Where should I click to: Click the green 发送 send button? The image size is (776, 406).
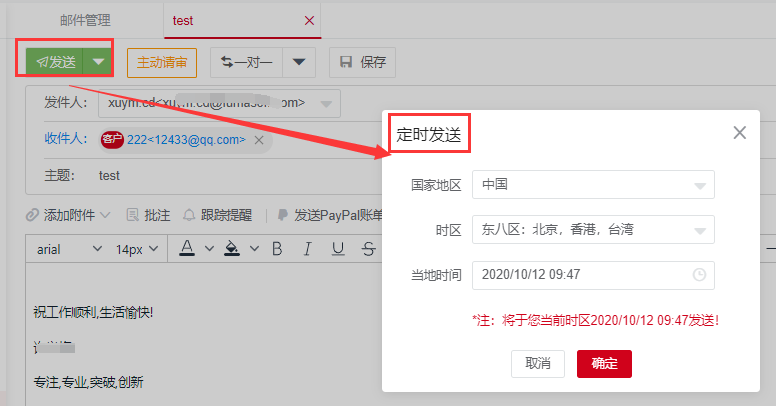[56, 61]
